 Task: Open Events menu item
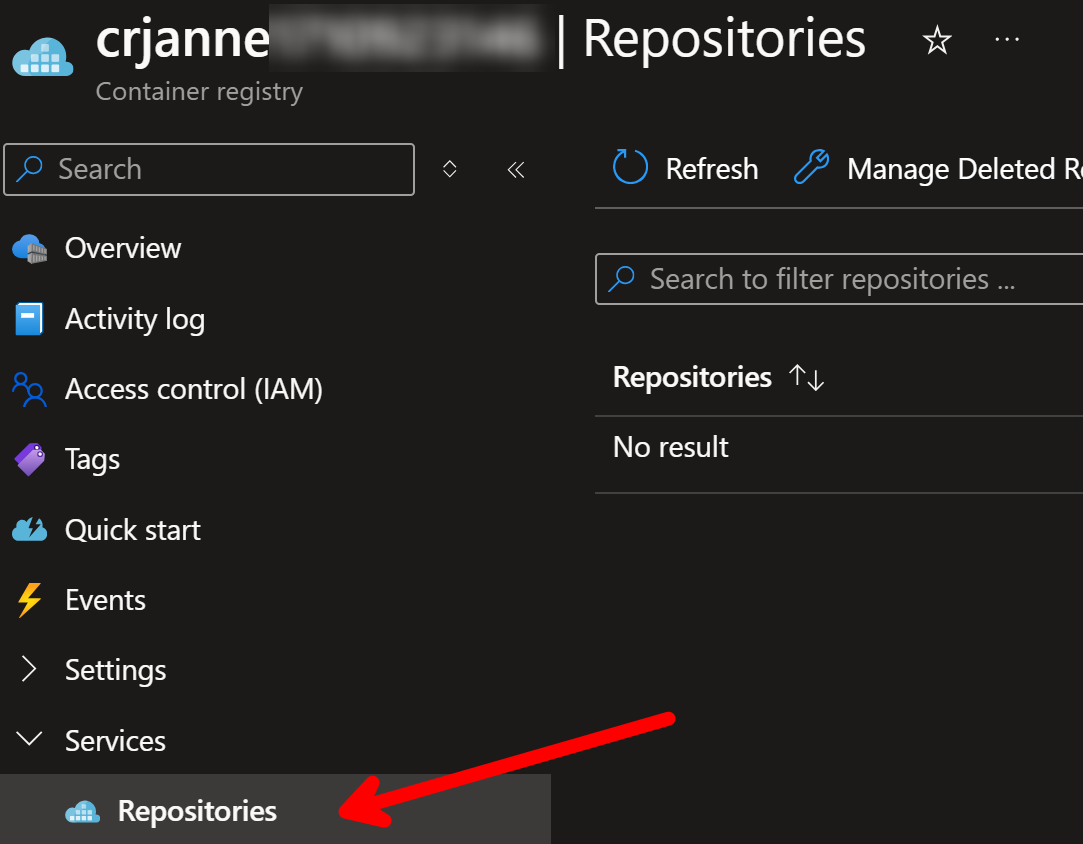coord(105,600)
